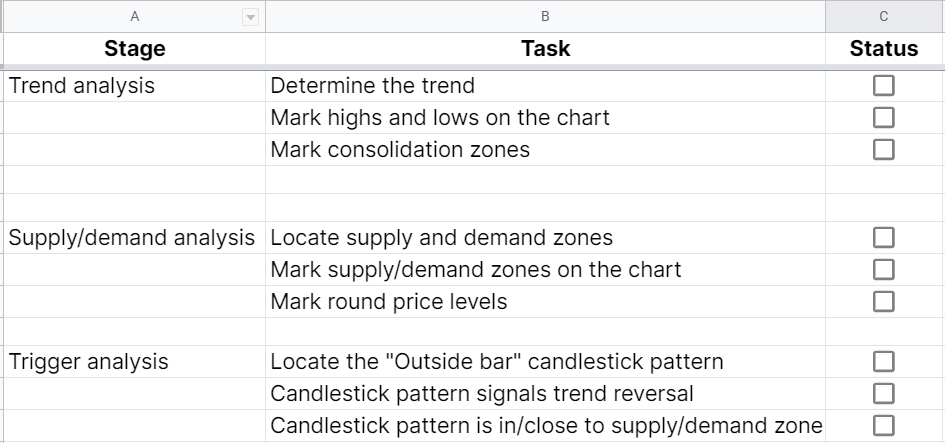Tick checkbox for 'Mark highs and lows'
945x443 pixels.
click(x=883, y=118)
